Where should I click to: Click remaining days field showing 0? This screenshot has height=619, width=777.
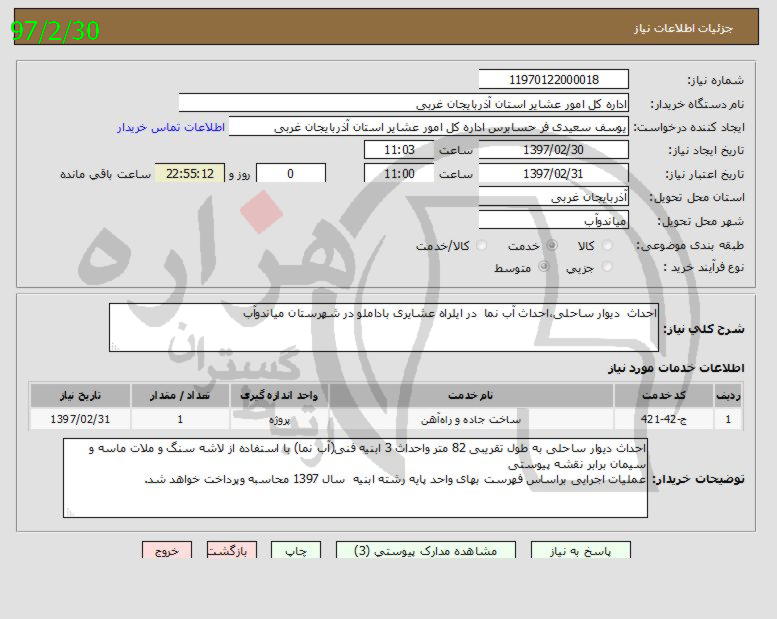tap(290, 173)
